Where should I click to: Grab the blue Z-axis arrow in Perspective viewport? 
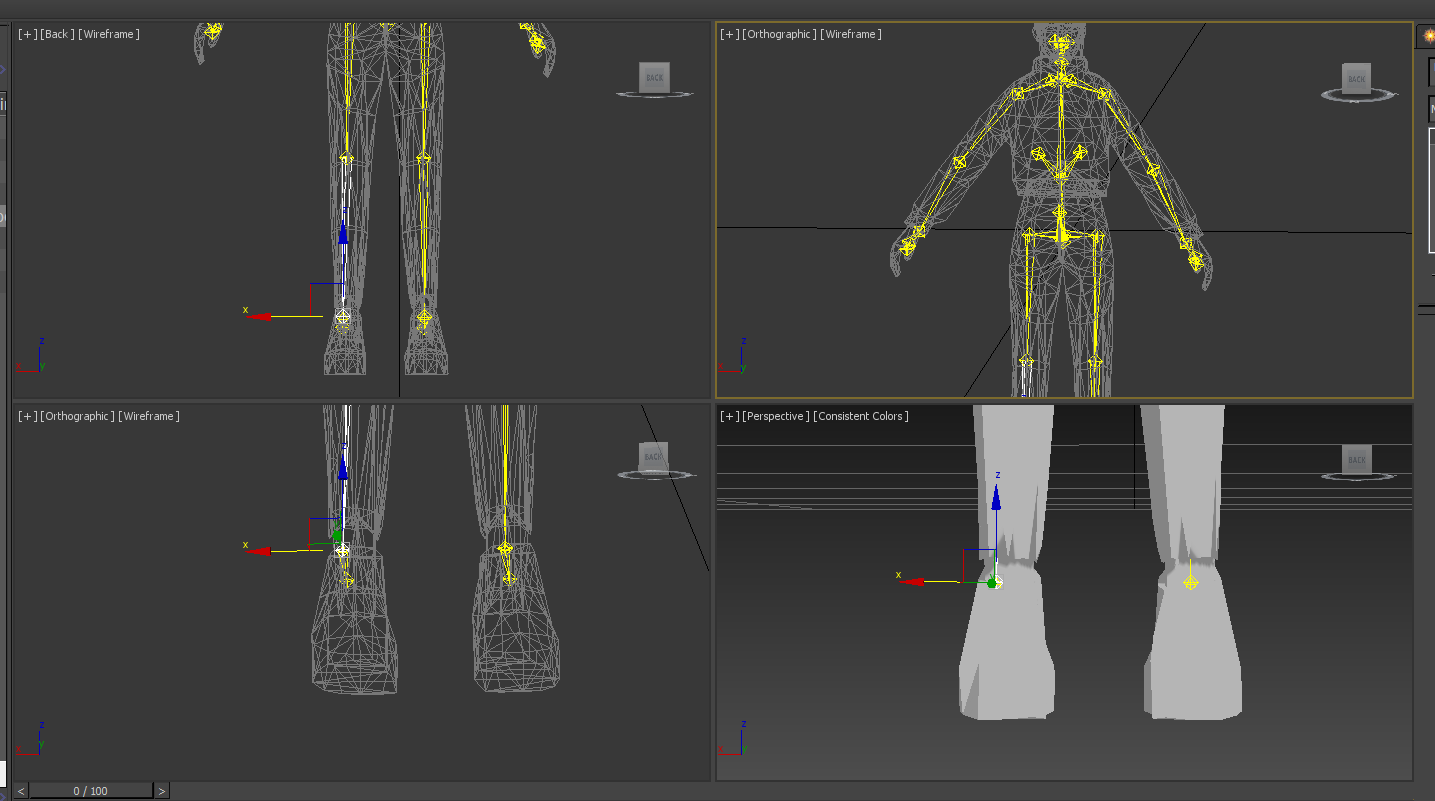[x=996, y=497]
